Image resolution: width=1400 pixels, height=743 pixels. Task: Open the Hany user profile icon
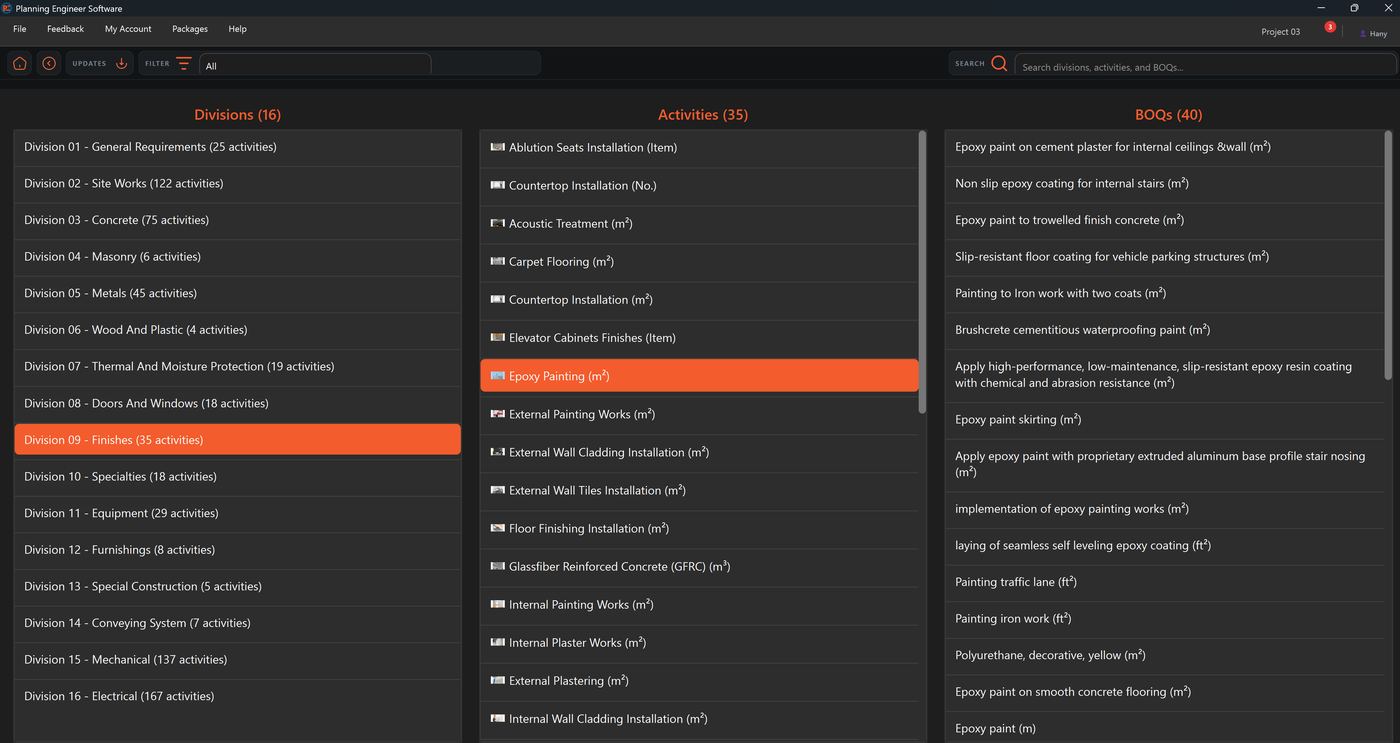[x=1363, y=33]
